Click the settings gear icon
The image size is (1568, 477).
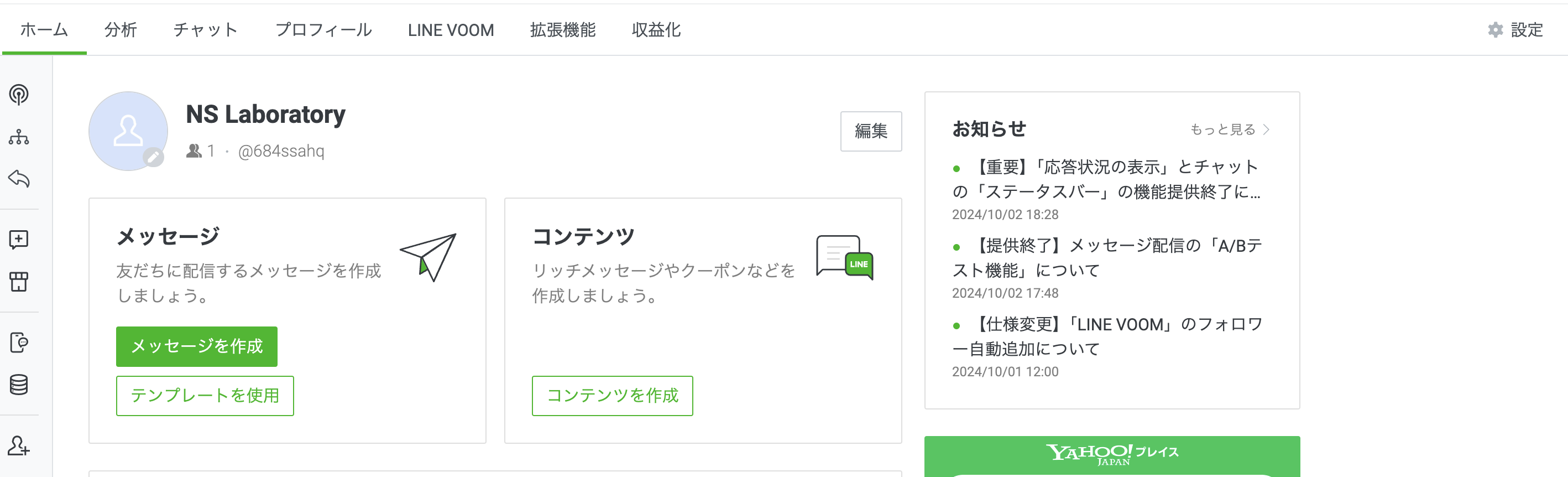1495,30
